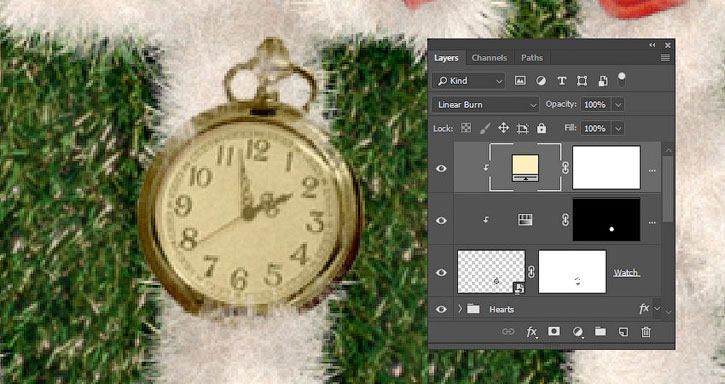Open the Opacity slider dropdown arrow

point(618,105)
